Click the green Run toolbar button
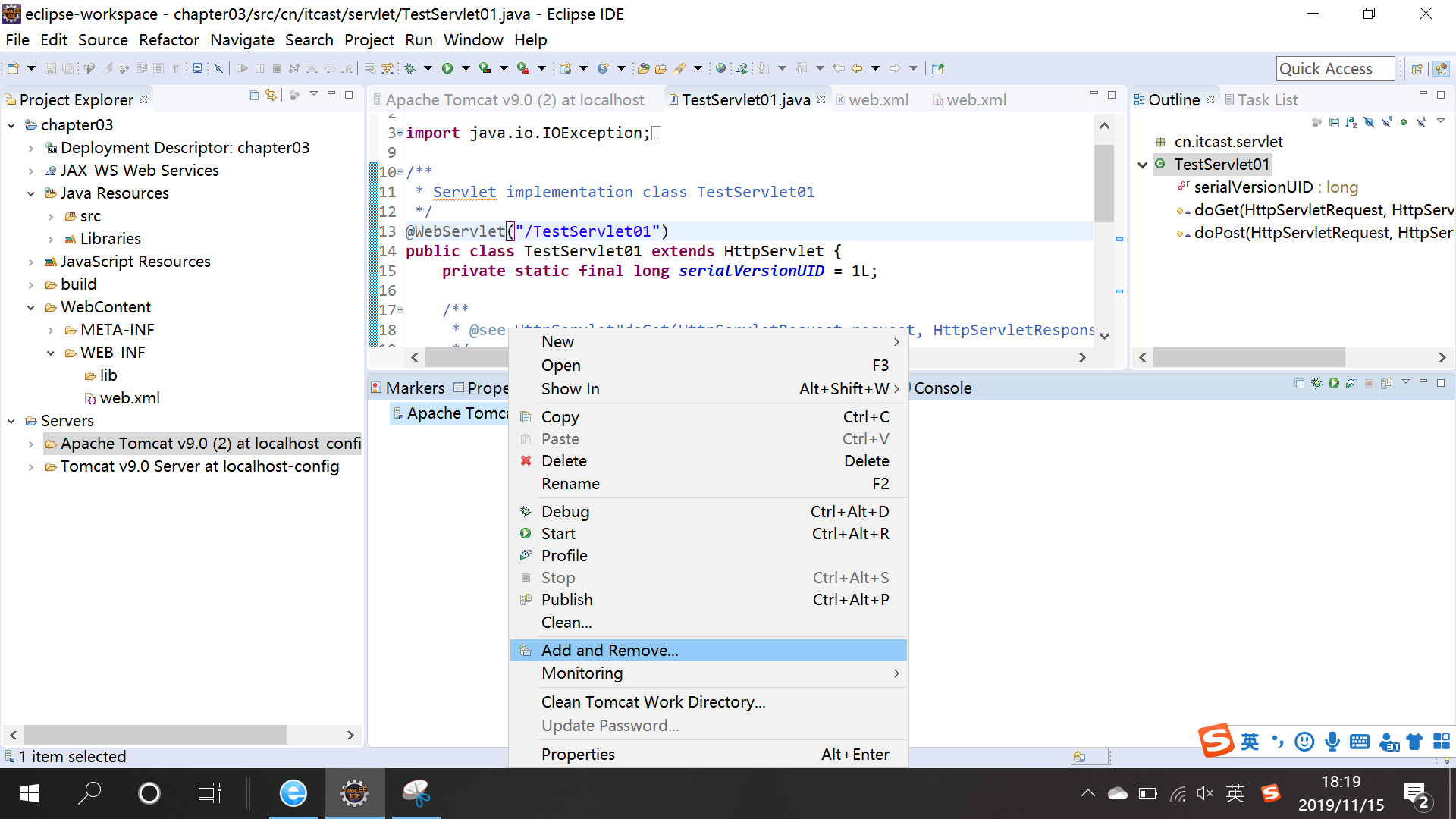 (447, 68)
